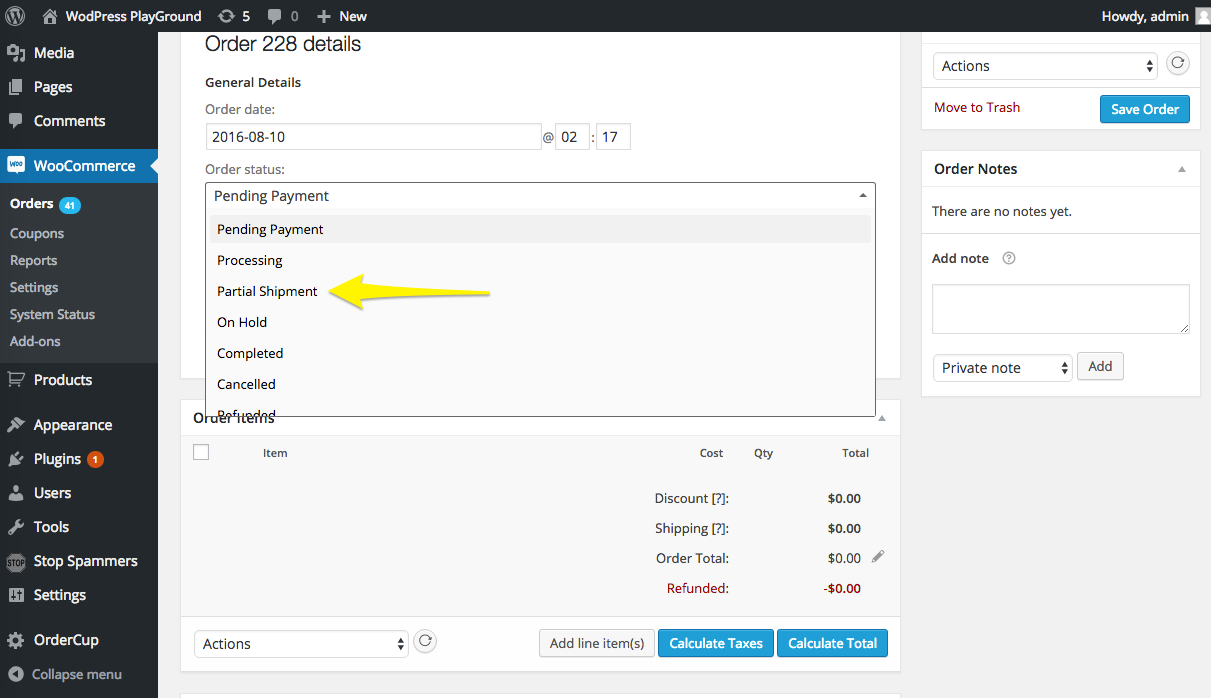Click the Comments sidebar icon
1211x698 pixels.
click(x=15, y=121)
